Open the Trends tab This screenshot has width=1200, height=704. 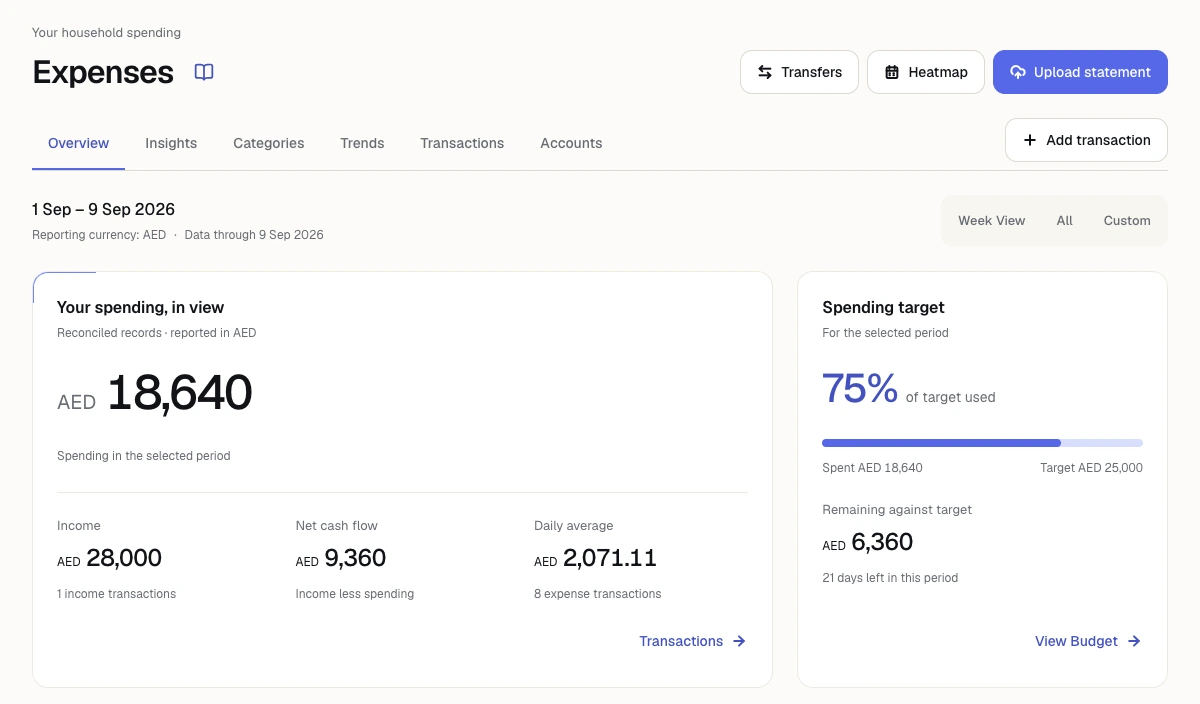click(362, 143)
